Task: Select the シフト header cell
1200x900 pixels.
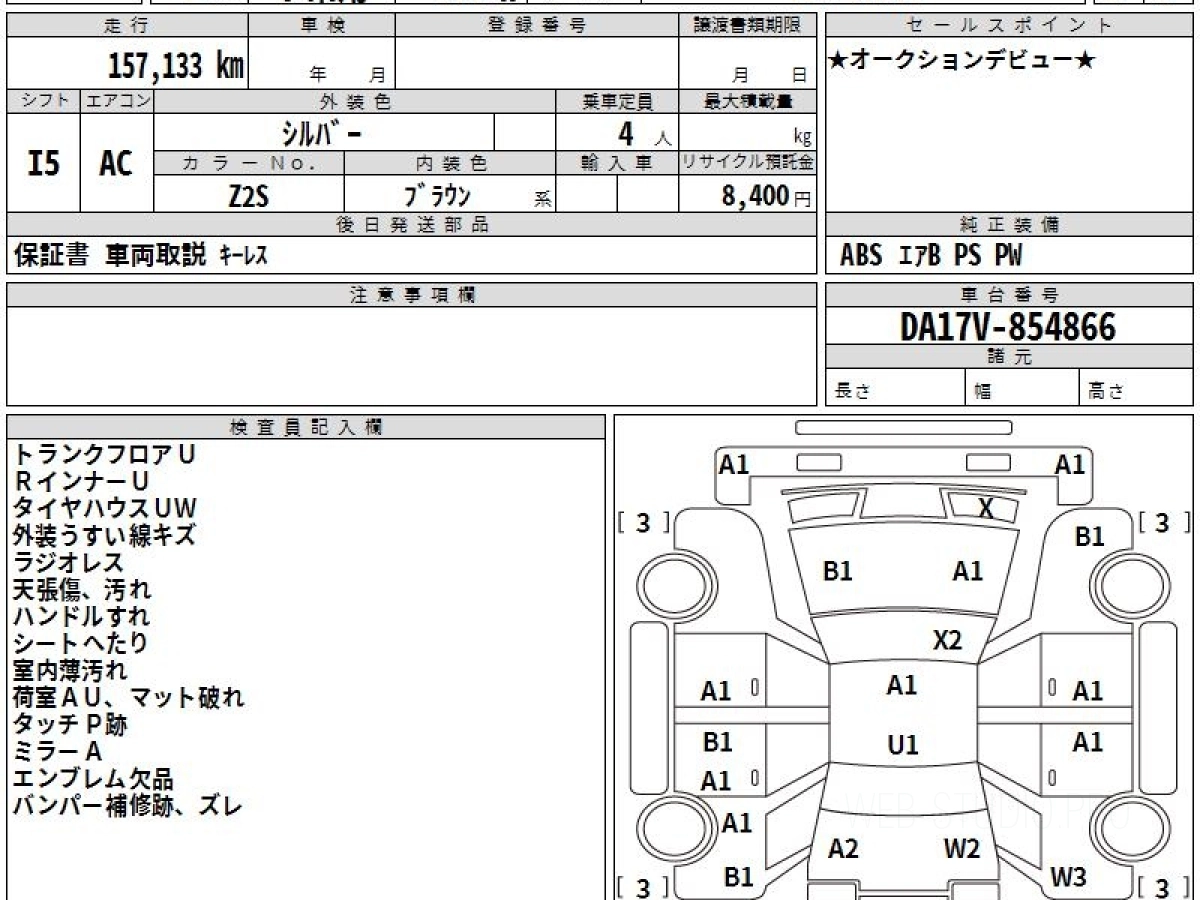Action: [44, 101]
